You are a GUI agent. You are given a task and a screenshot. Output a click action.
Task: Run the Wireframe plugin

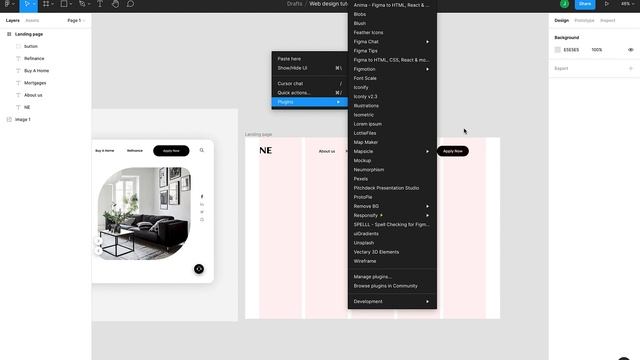[392, 261]
